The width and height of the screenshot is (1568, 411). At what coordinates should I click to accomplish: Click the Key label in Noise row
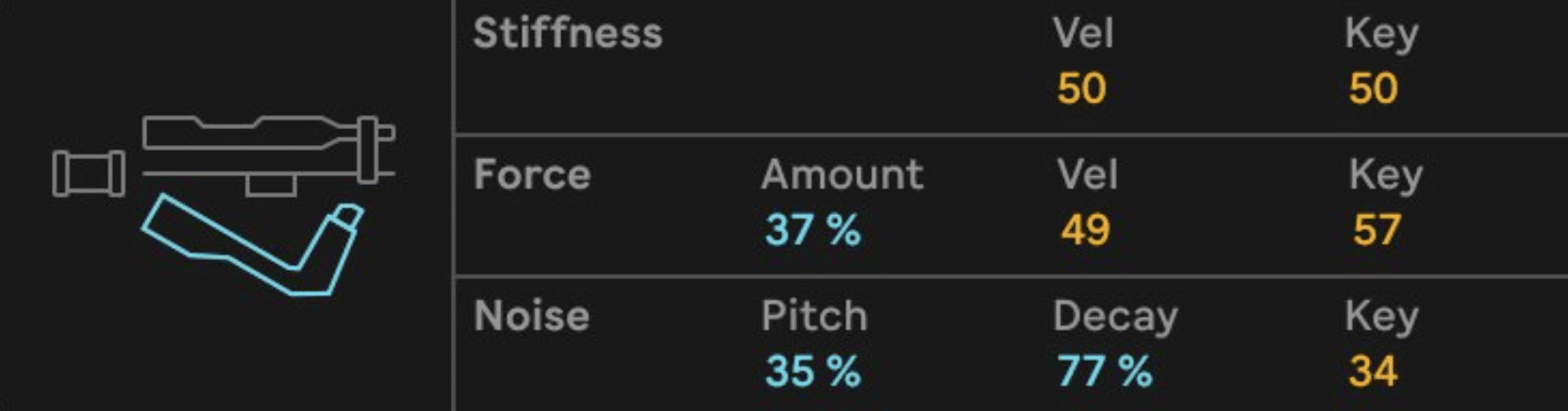(x=1381, y=318)
